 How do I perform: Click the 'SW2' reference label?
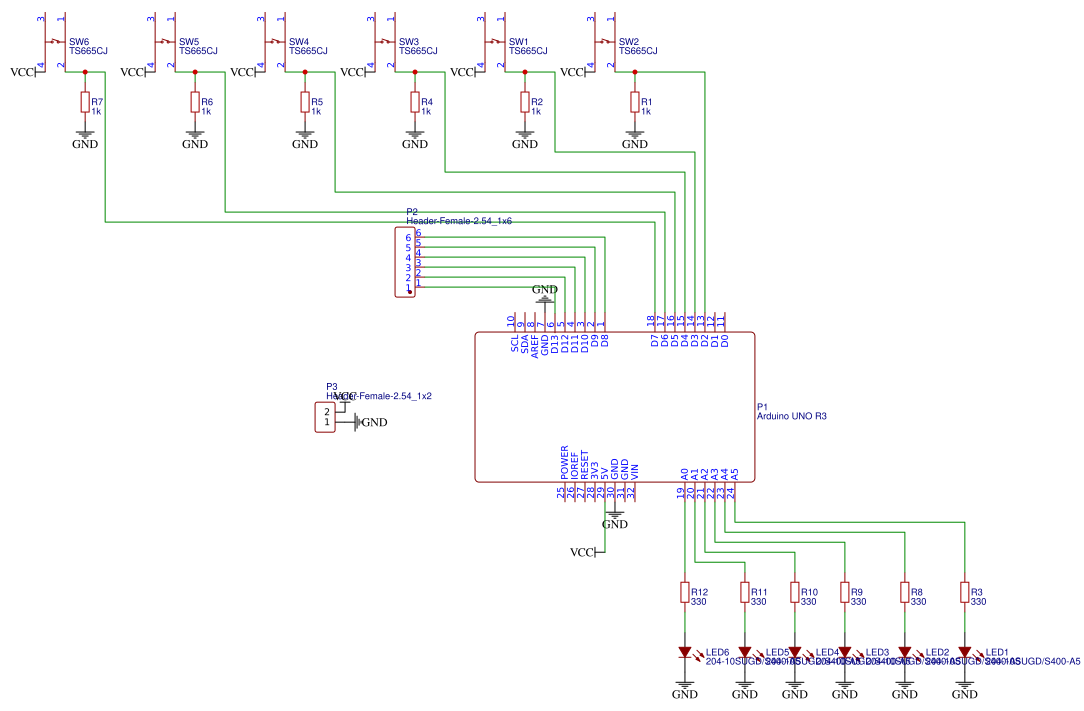coord(628,41)
